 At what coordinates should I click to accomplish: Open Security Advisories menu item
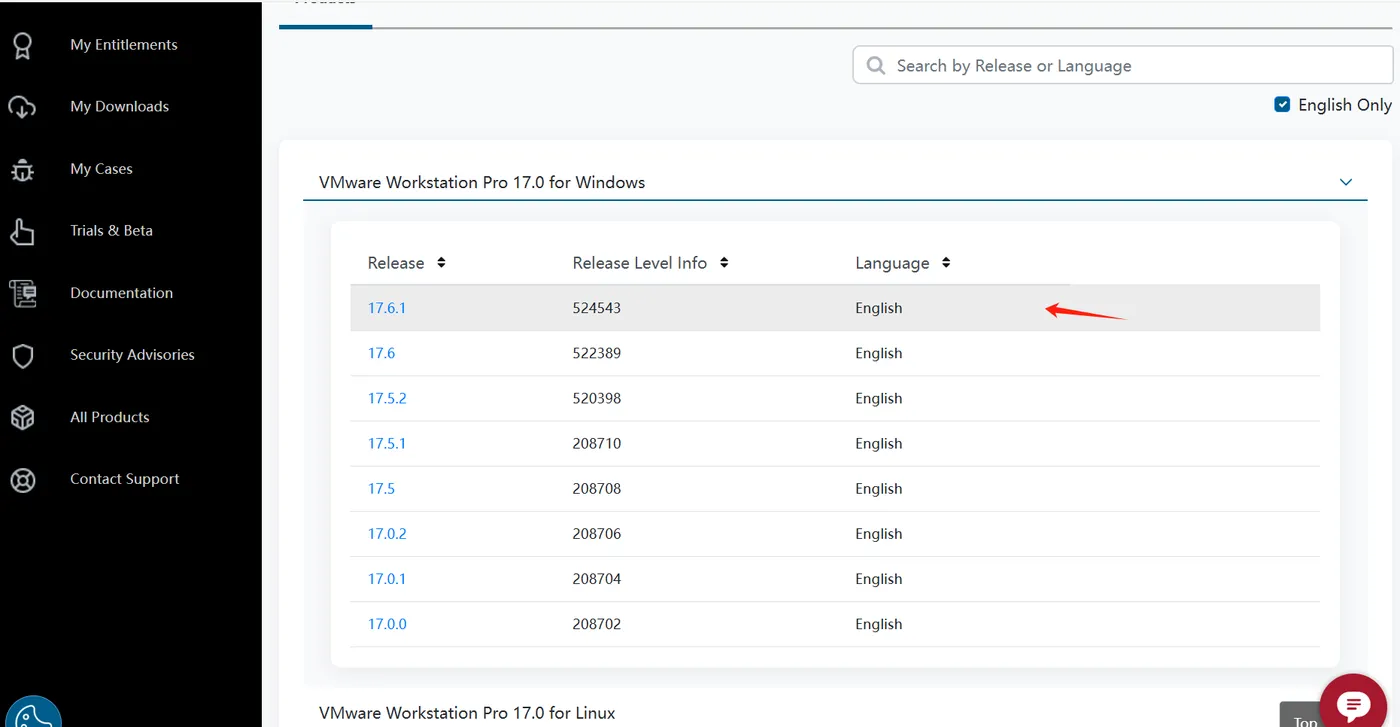(132, 355)
